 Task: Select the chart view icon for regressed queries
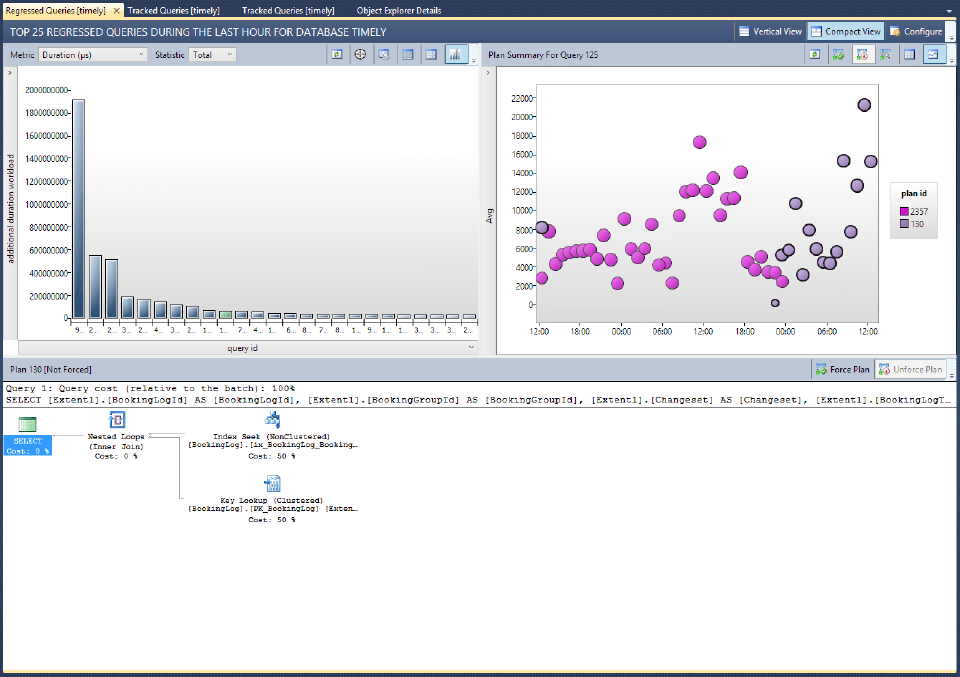457,54
